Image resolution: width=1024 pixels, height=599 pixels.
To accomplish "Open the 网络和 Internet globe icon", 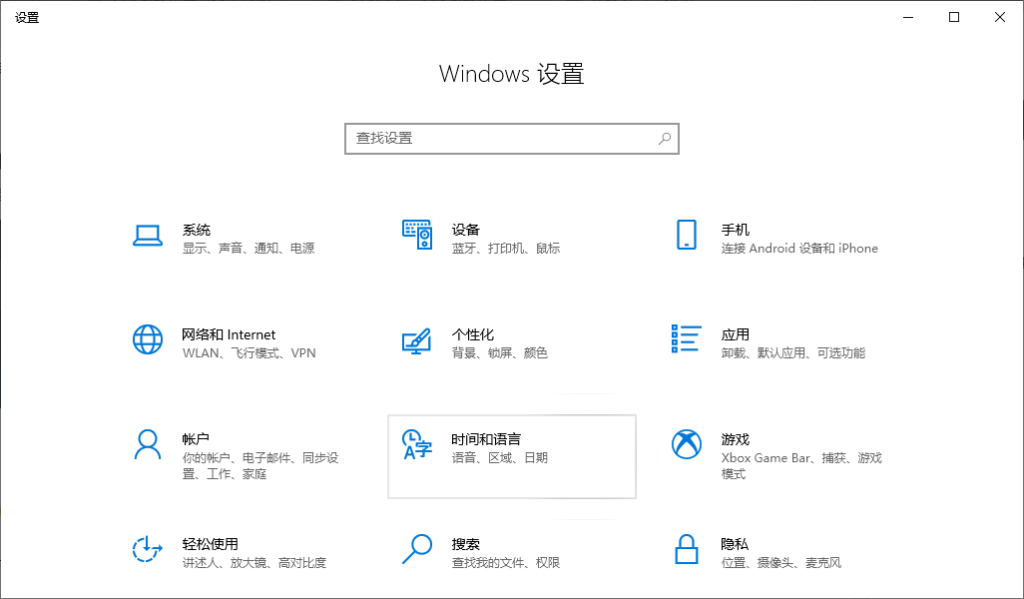I will point(148,340).
